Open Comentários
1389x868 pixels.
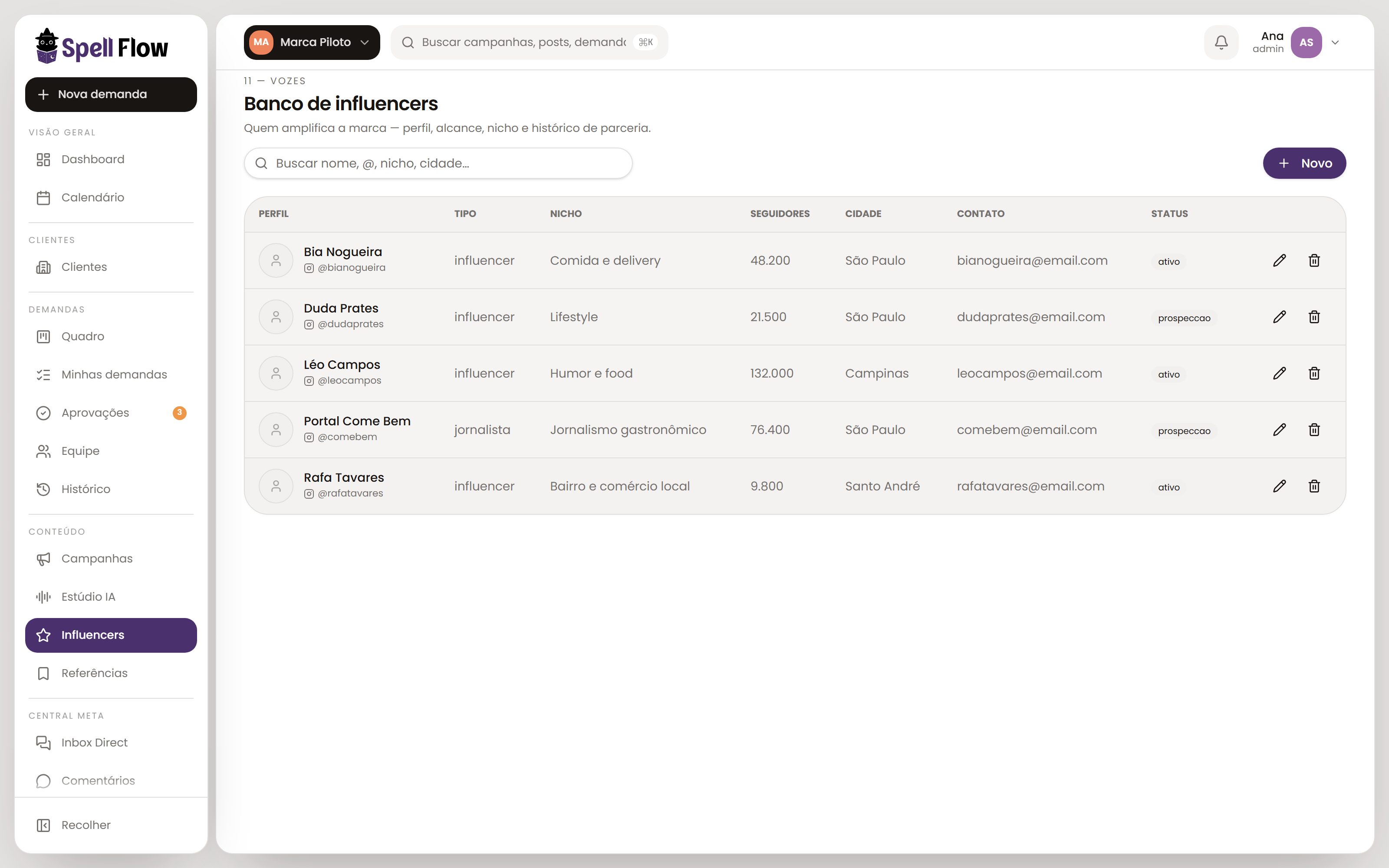111,781
